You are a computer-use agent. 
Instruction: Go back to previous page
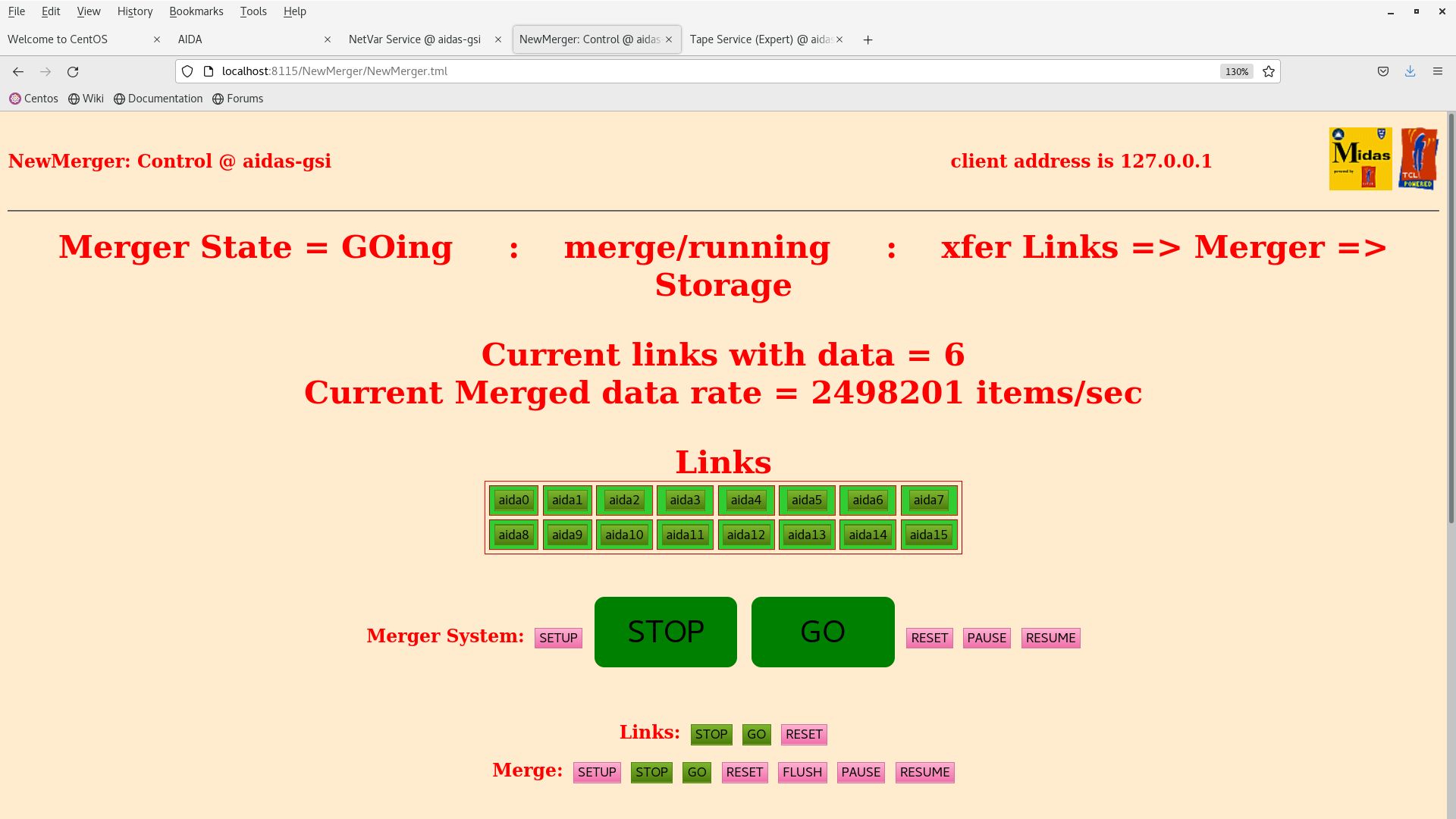(18, 71)
